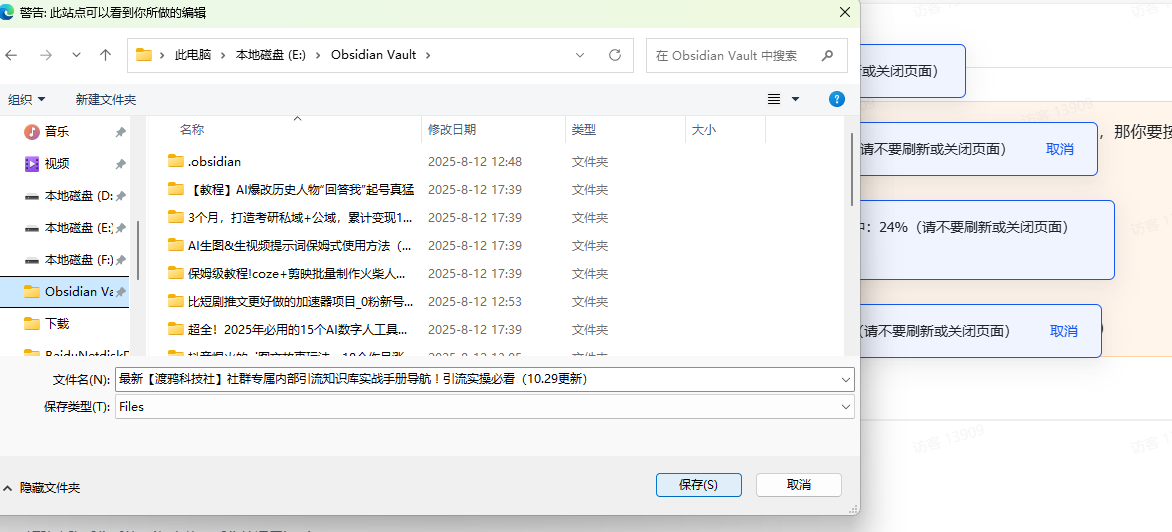Screen dimensions: 1172x532
Task: Click the search Obsidian Vault field
Action: (x=746, y=55)
